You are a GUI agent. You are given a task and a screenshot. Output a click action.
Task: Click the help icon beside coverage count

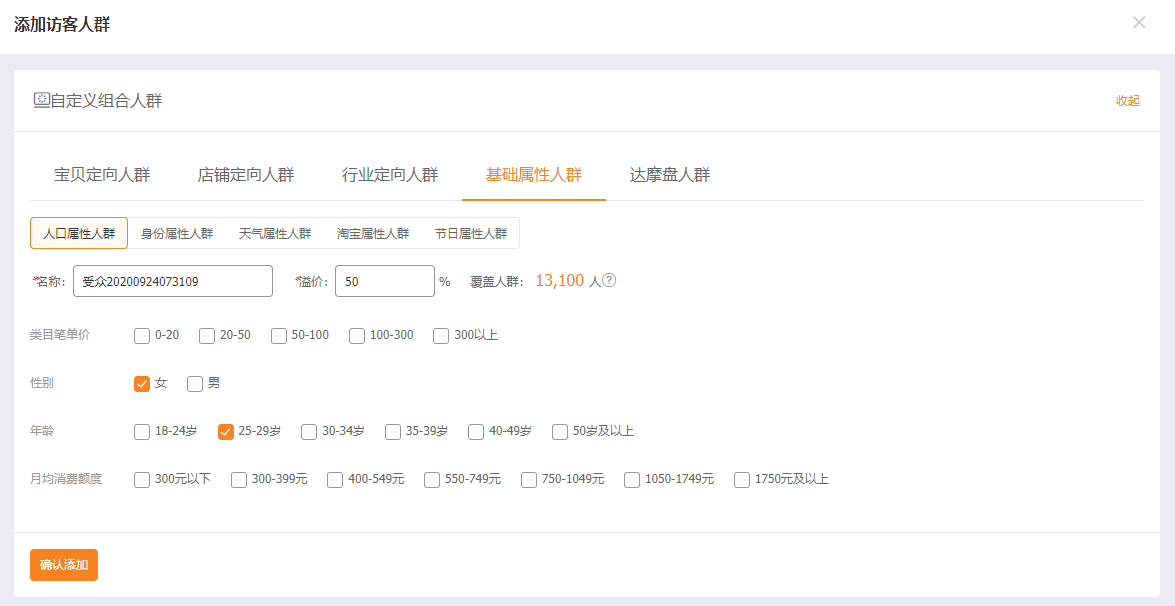pyautogui.click(x=609, y=281)
